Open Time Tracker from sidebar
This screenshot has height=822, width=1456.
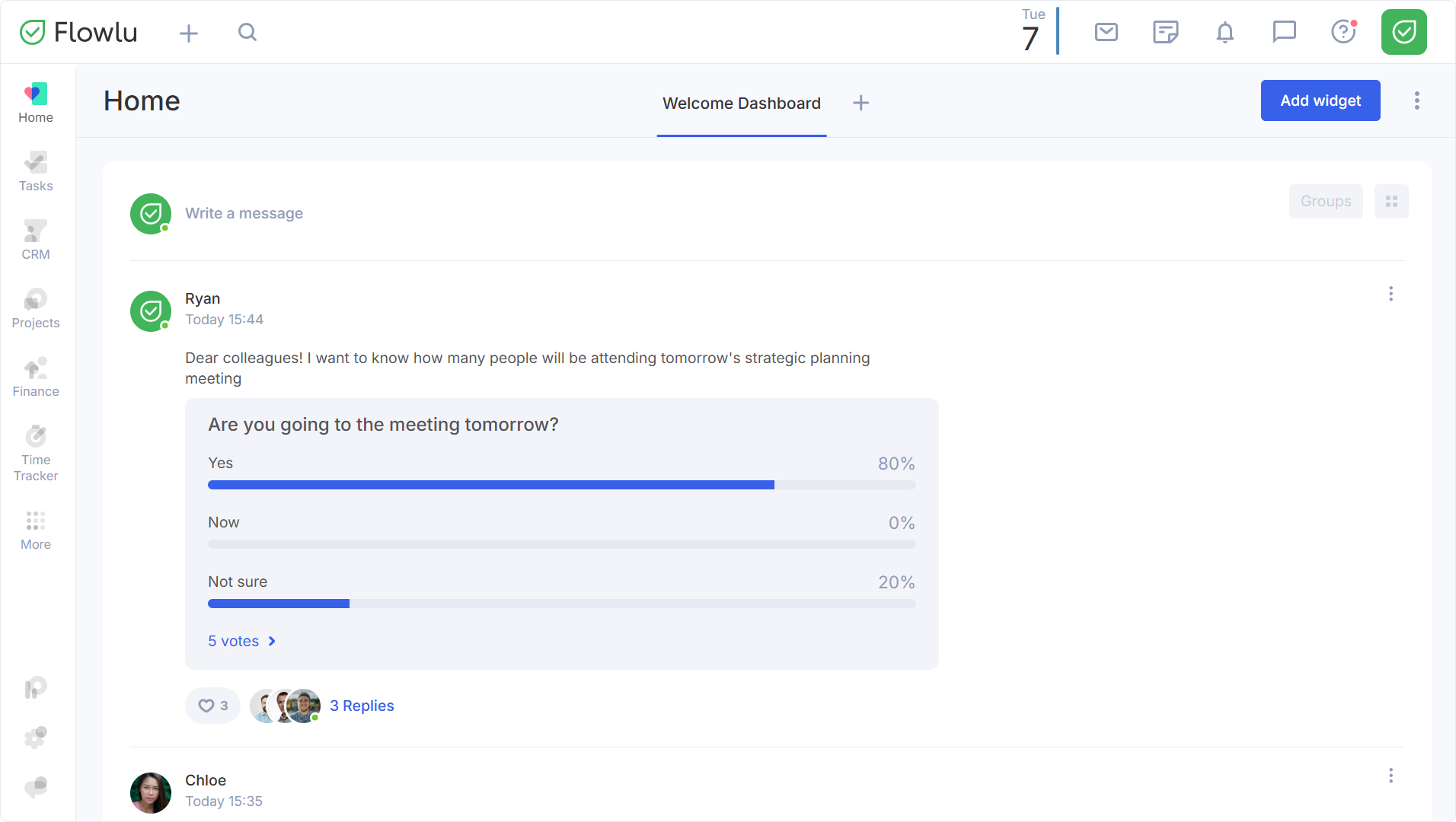click(36, 454)
